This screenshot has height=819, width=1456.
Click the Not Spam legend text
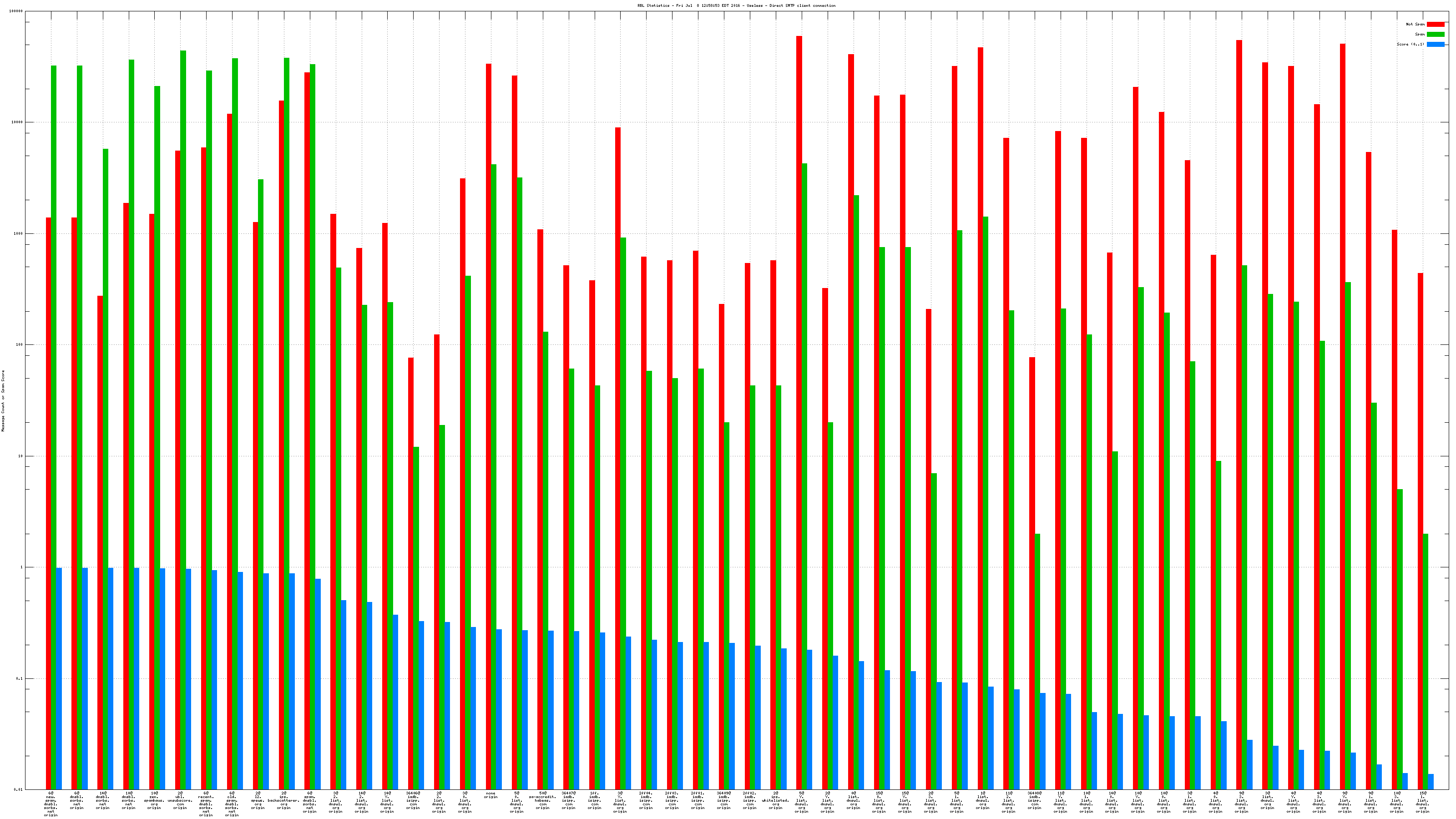pyautogui.click(x=1416, y=24)
